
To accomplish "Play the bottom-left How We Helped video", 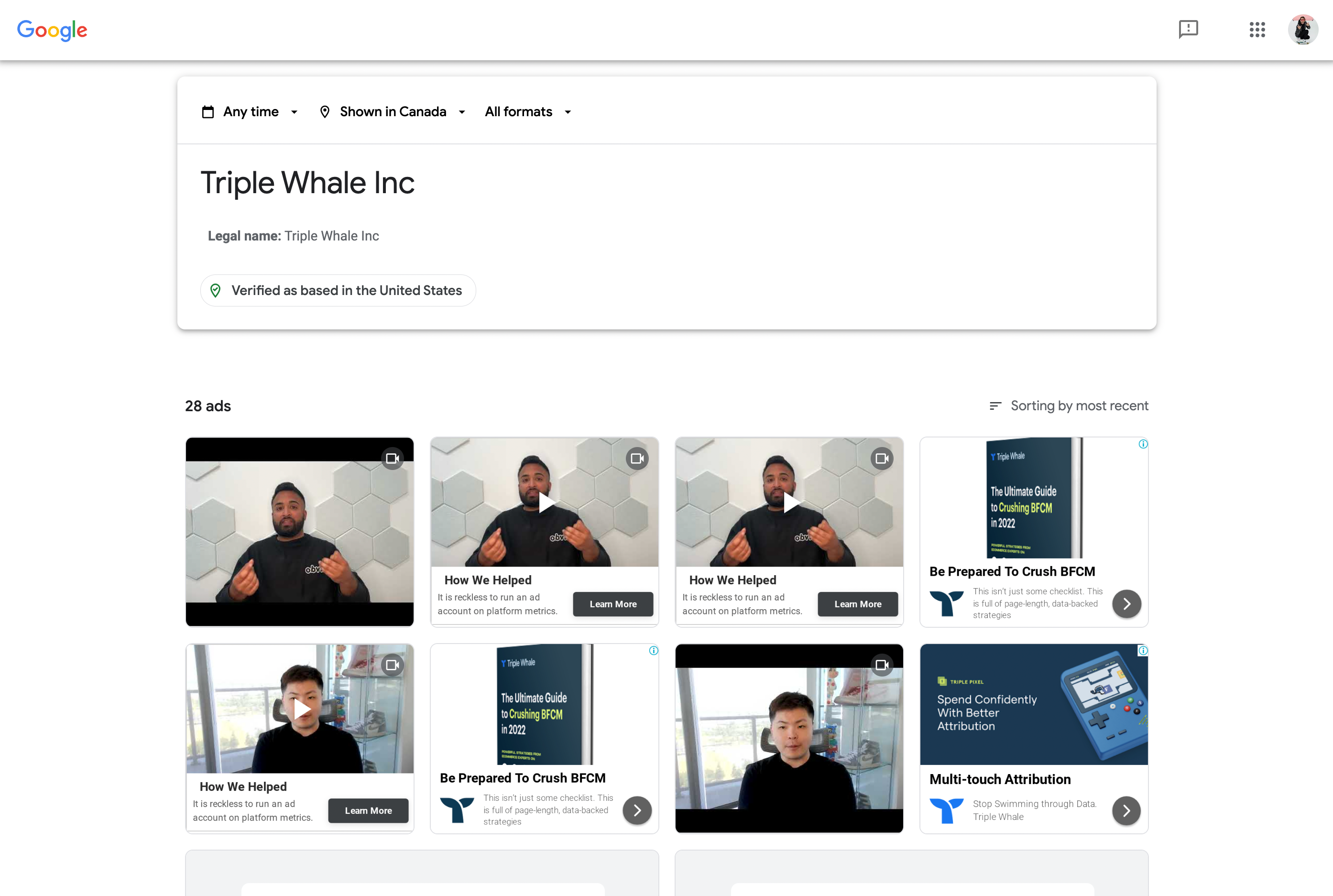I will 301,709.
